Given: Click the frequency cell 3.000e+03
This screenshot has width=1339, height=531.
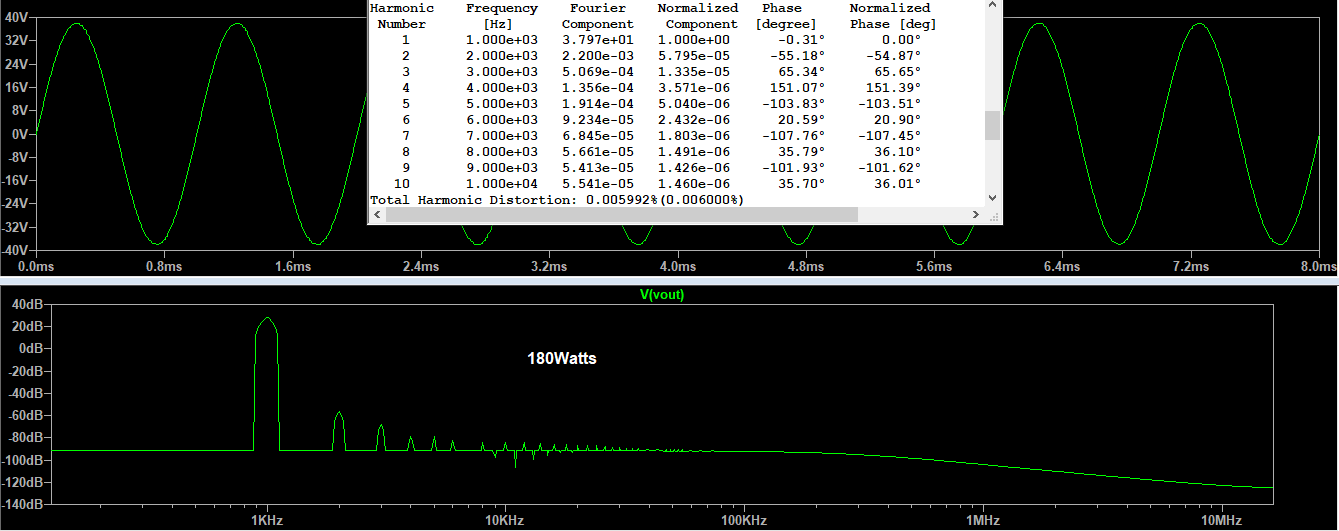Looking at the screenshot, I should (x=501, y=72).
